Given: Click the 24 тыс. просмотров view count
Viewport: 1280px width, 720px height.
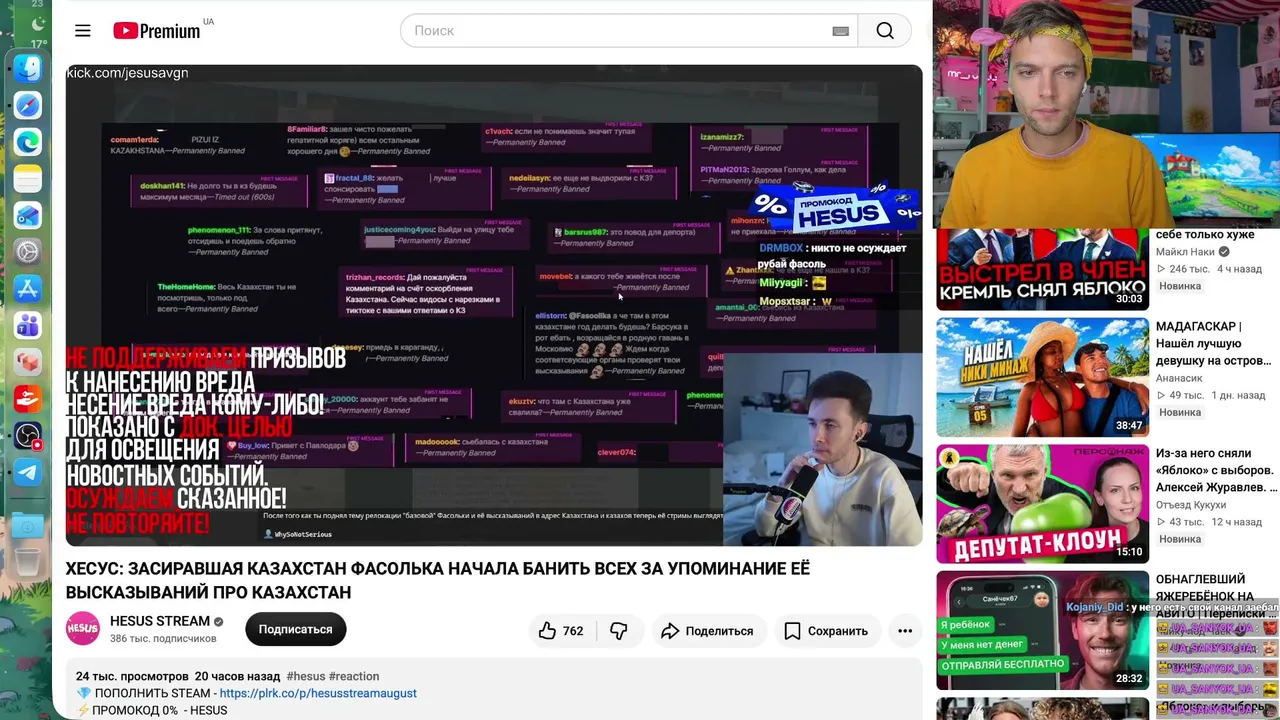Looking at the screenshot, I should tap(132, 676).
